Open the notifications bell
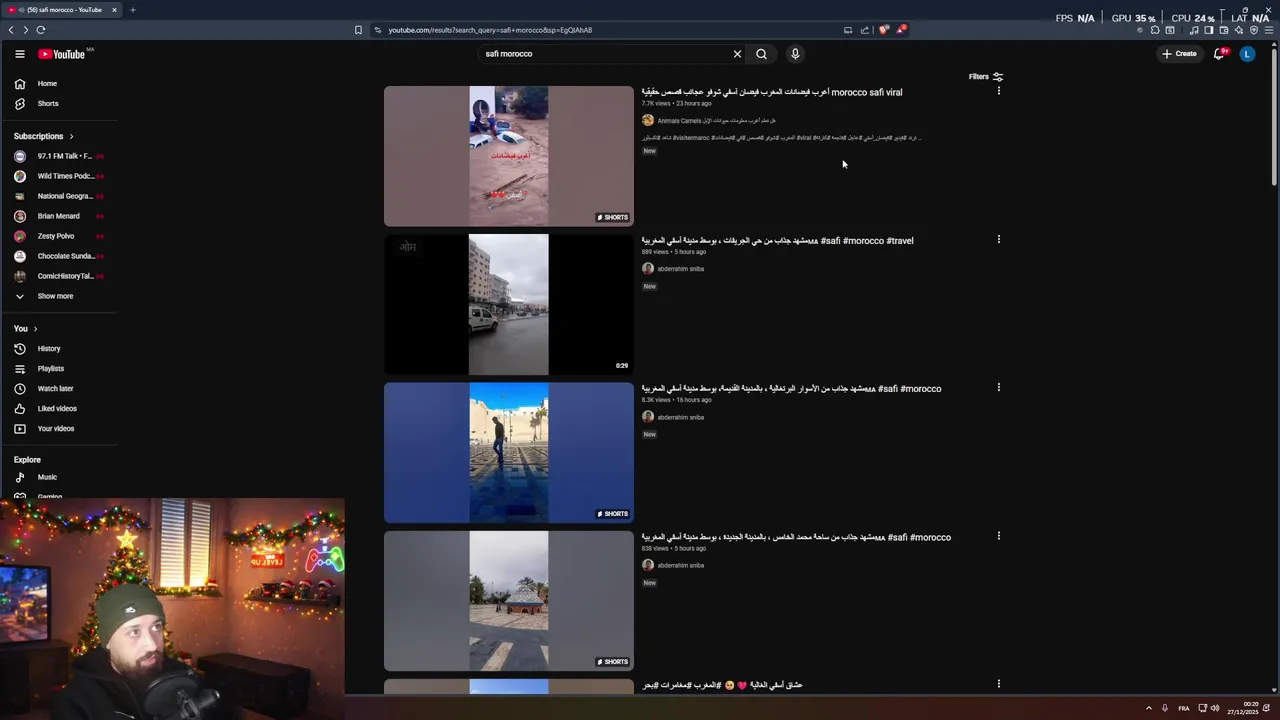1280x720 pixels. 1219,54
